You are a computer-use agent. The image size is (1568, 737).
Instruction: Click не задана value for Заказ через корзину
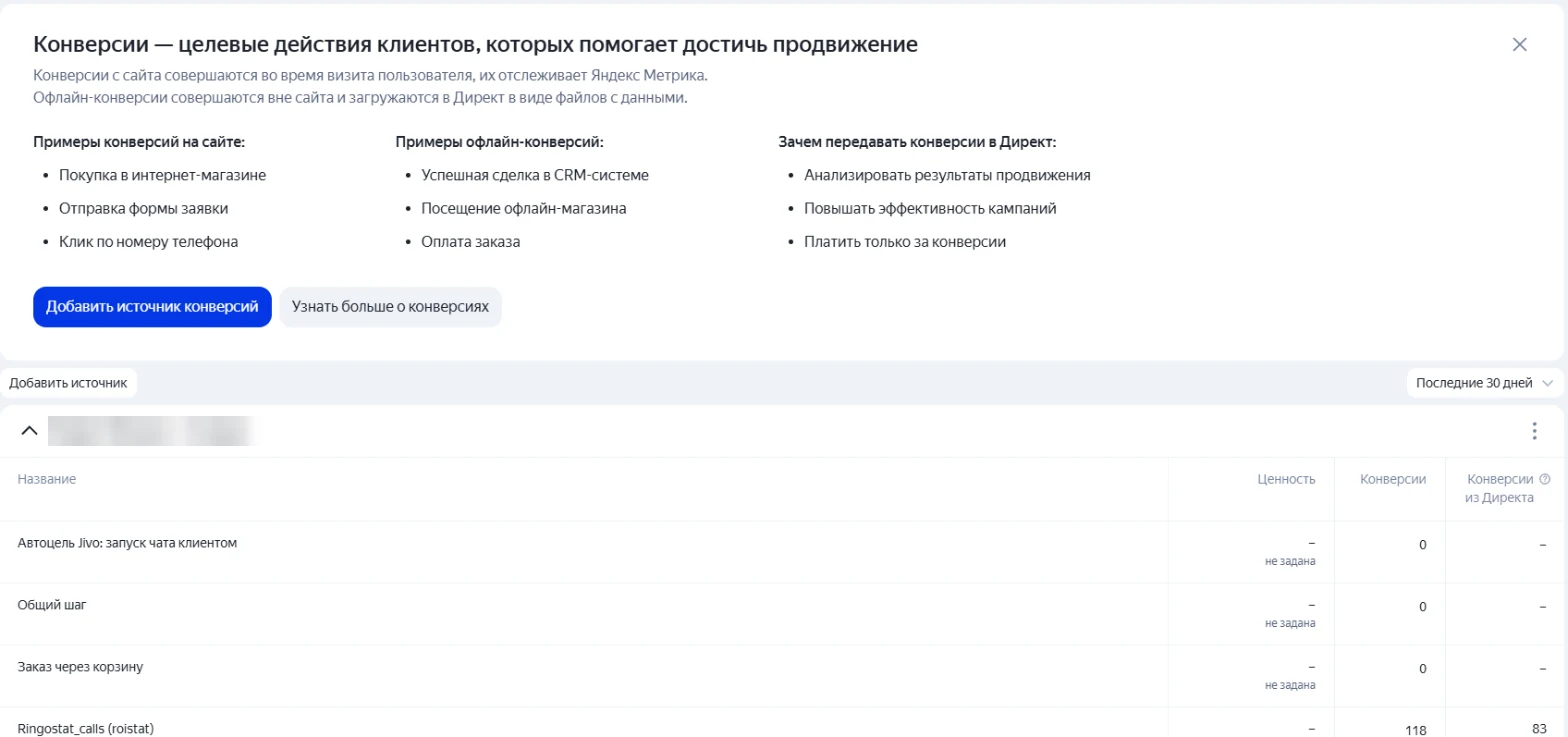click(x=1290, y=685)
